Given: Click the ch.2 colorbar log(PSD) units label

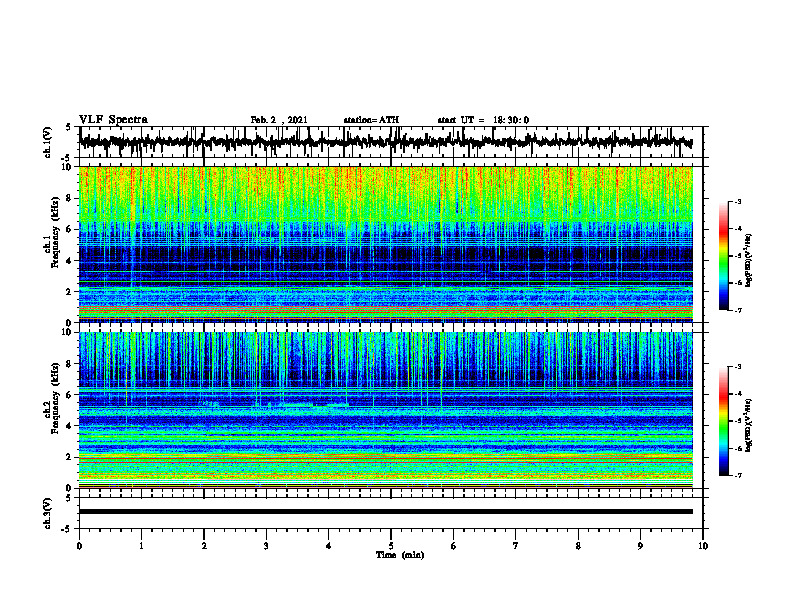Looking at the screenshot, I should pyautogui.click(x=750, y=425).
